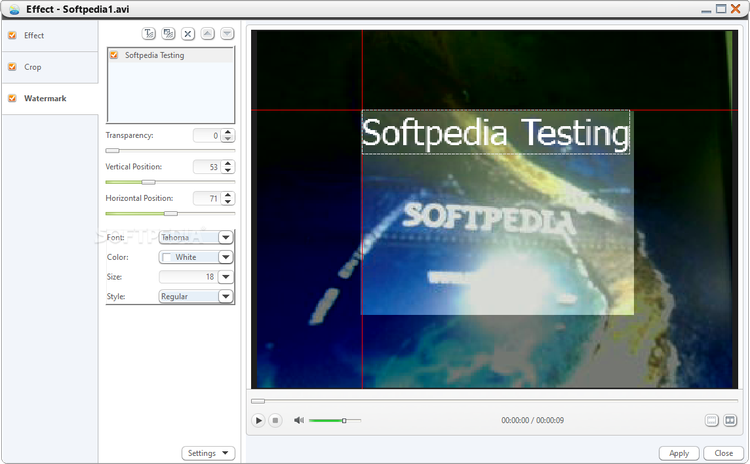Add a new image watermark
Image resolution: width=750 pixels, height=464 pixels.
click(168, 33)
